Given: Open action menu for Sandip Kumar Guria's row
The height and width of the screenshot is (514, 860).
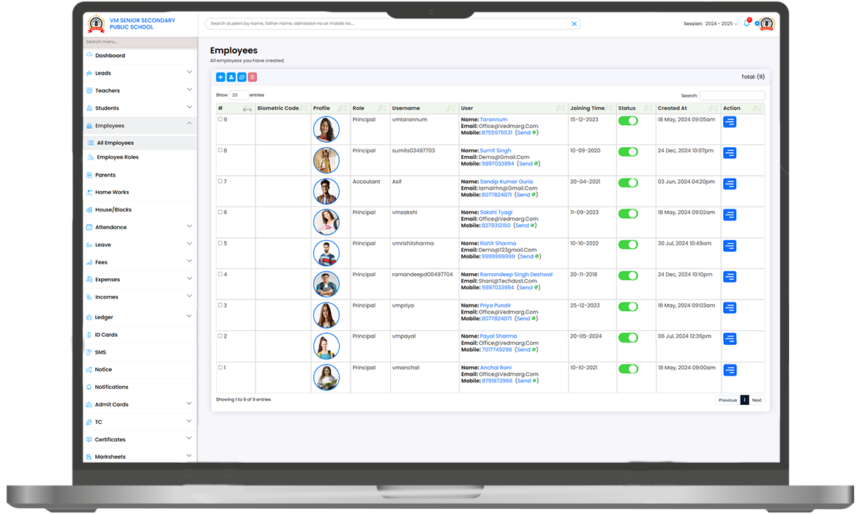Looking at the screenshot, I should tap(729, 184).
